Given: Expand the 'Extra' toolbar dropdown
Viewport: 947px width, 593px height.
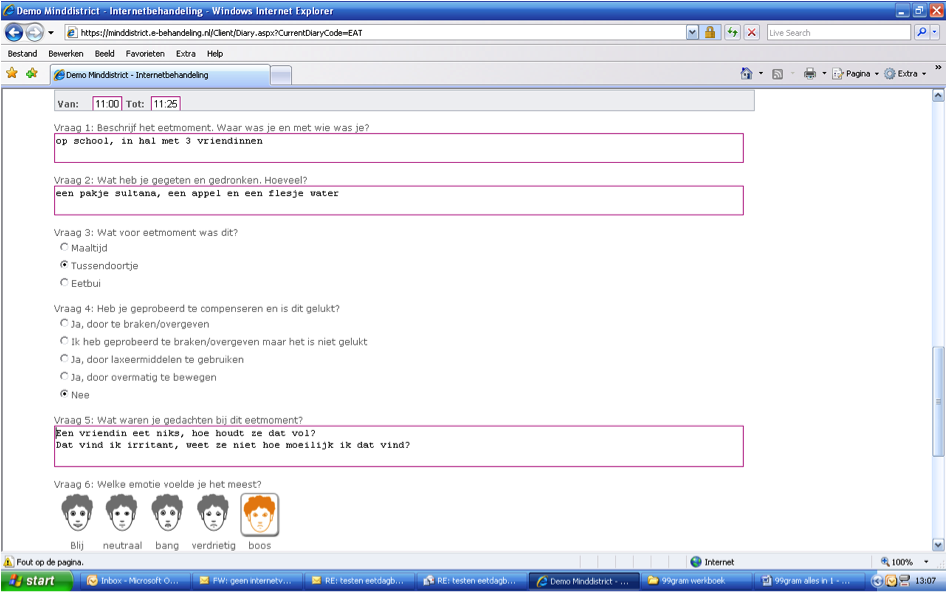Looking at the screenshot, I should pyautogui.click(x=905, y=74).
